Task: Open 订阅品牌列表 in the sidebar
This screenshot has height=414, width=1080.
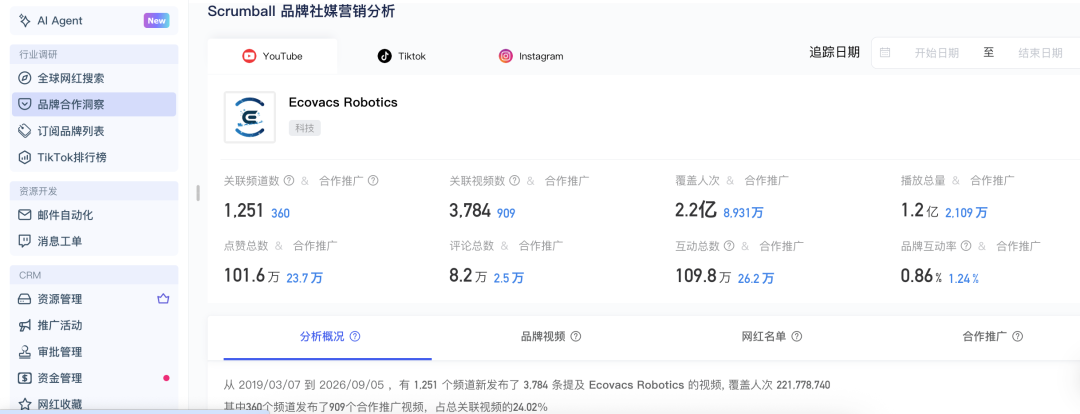Action: pos(94,131)
